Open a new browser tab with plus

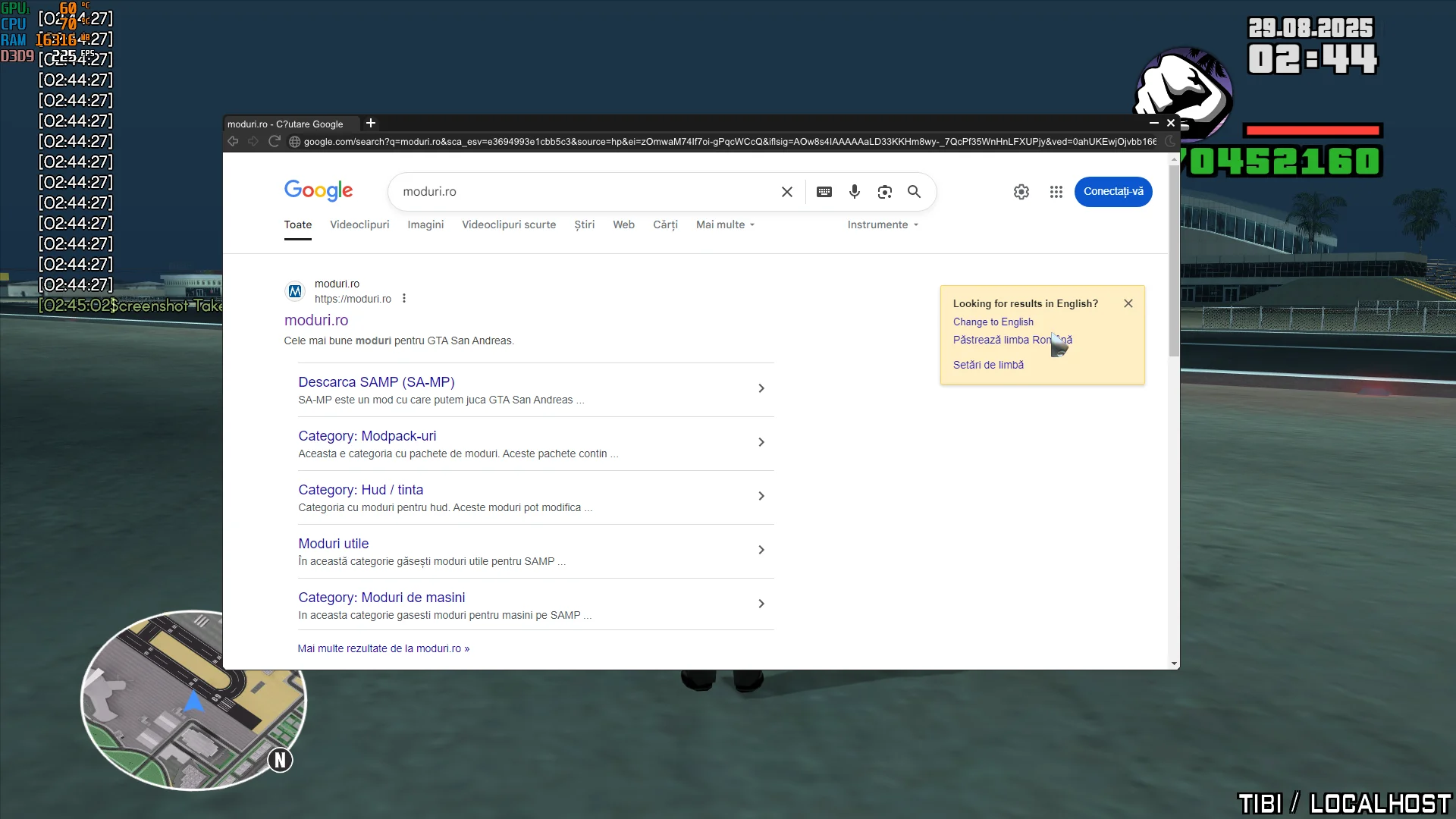[371, 123]
